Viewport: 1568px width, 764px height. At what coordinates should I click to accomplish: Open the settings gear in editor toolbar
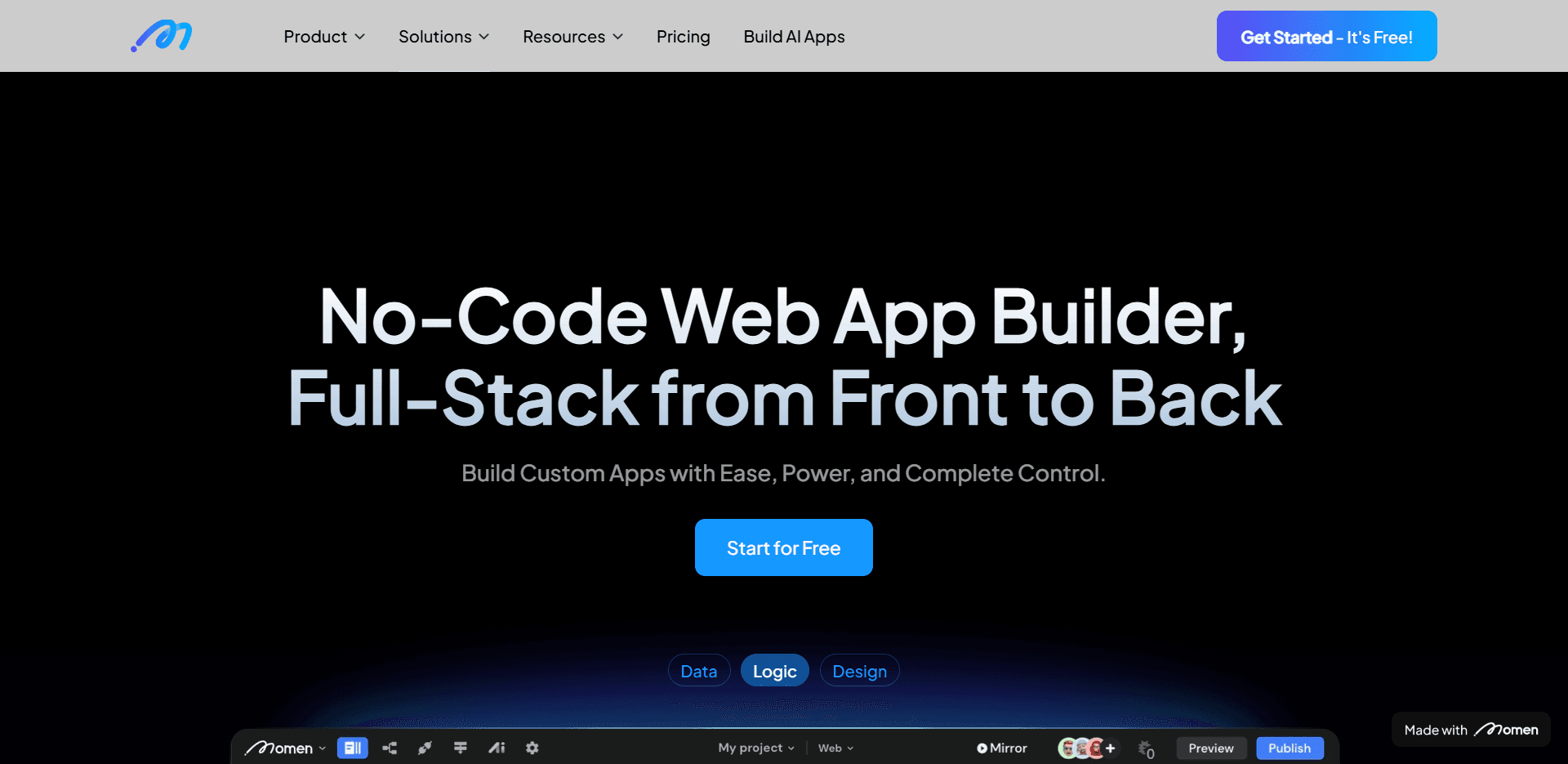[x=532, y=748]
